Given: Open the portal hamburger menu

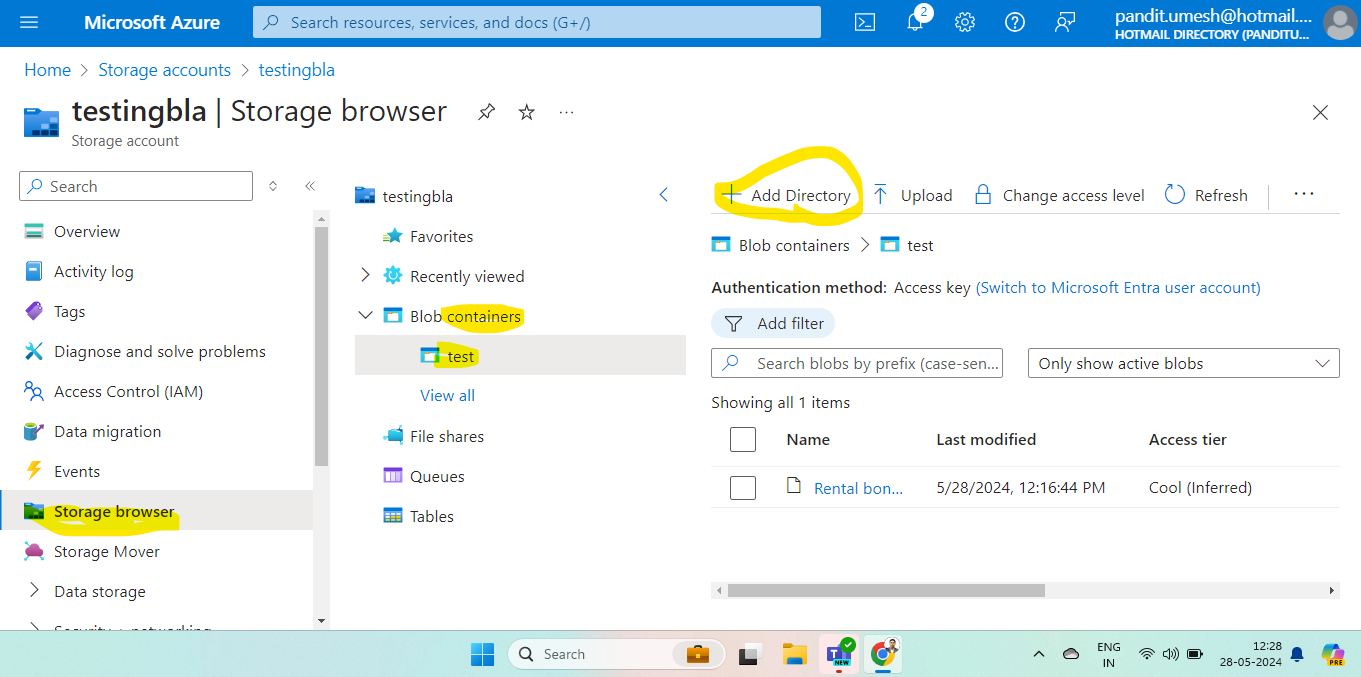Looking at the screenshot, I should (x=27, y=21).
